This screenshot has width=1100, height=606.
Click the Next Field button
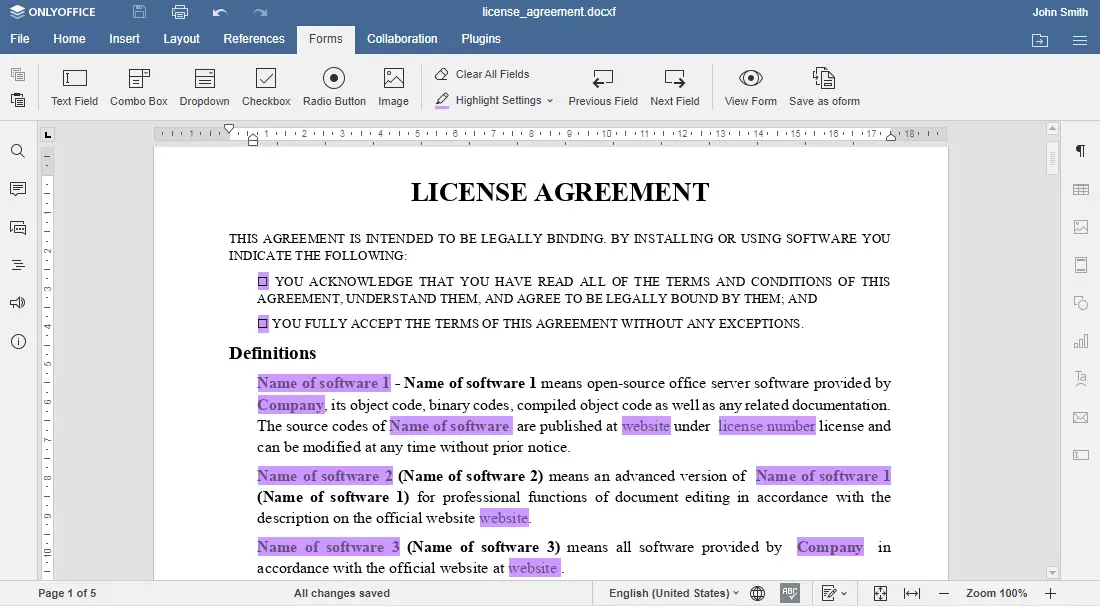674,86
